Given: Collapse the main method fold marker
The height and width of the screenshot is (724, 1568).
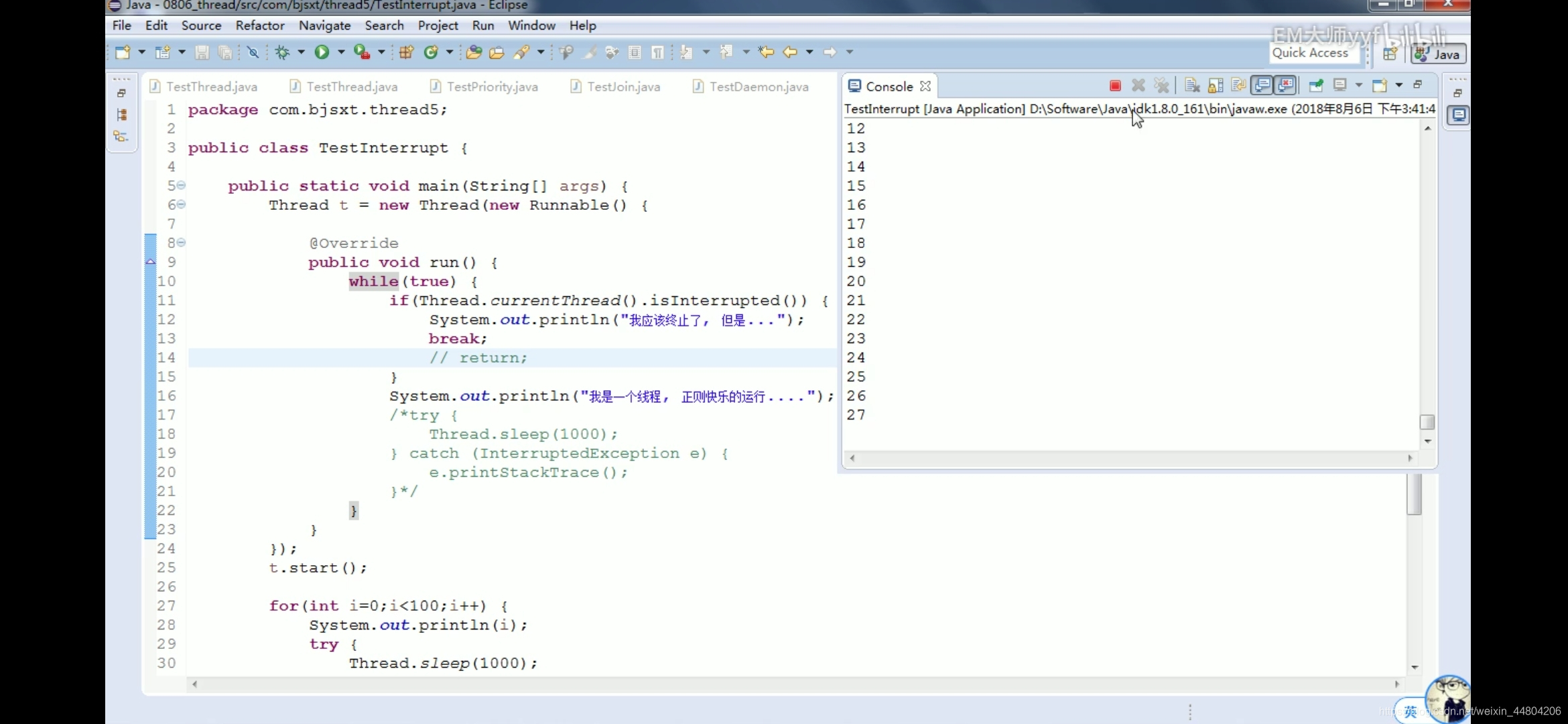Looking at the screenshot, I should tap(181, 186).
